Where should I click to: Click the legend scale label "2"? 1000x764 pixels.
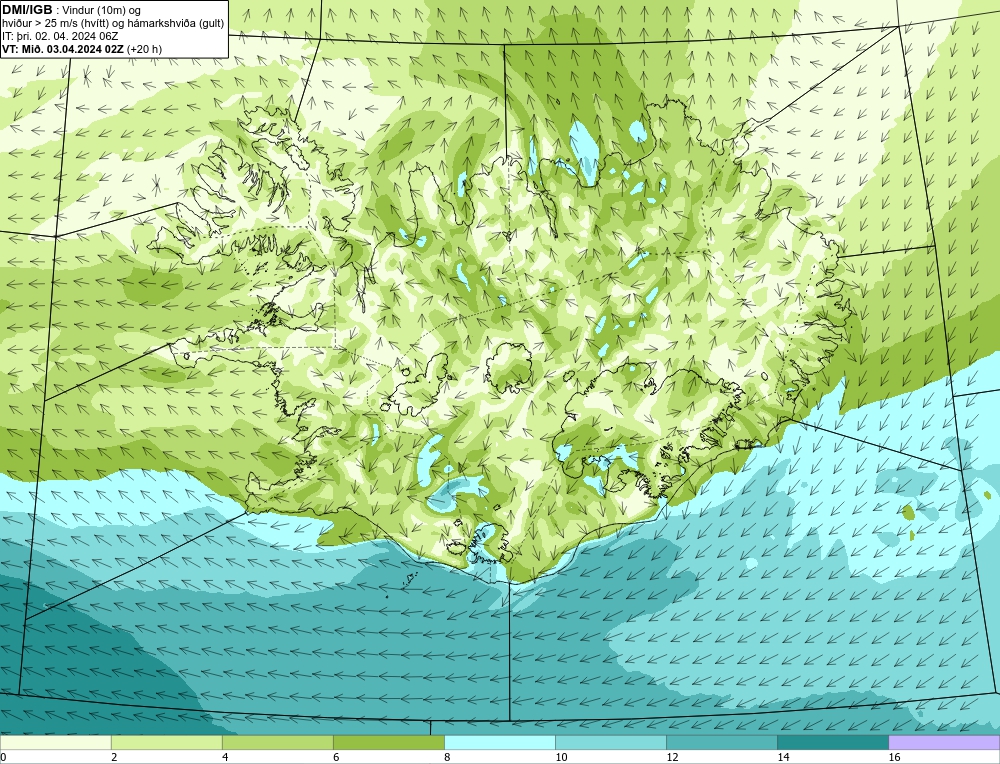(x=114, y=757)
